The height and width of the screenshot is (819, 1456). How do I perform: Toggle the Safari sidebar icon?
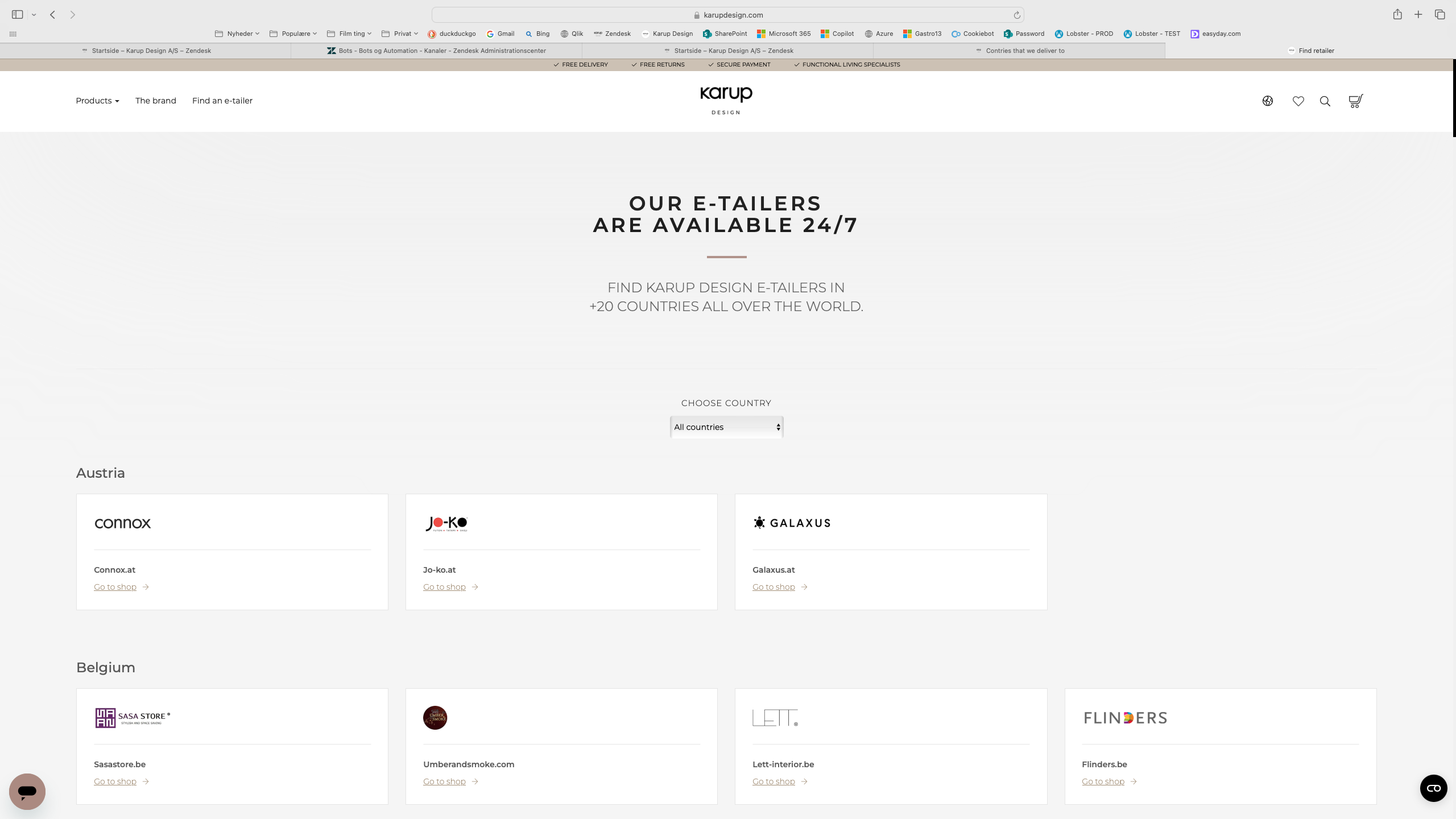click(x=17, y=15)
